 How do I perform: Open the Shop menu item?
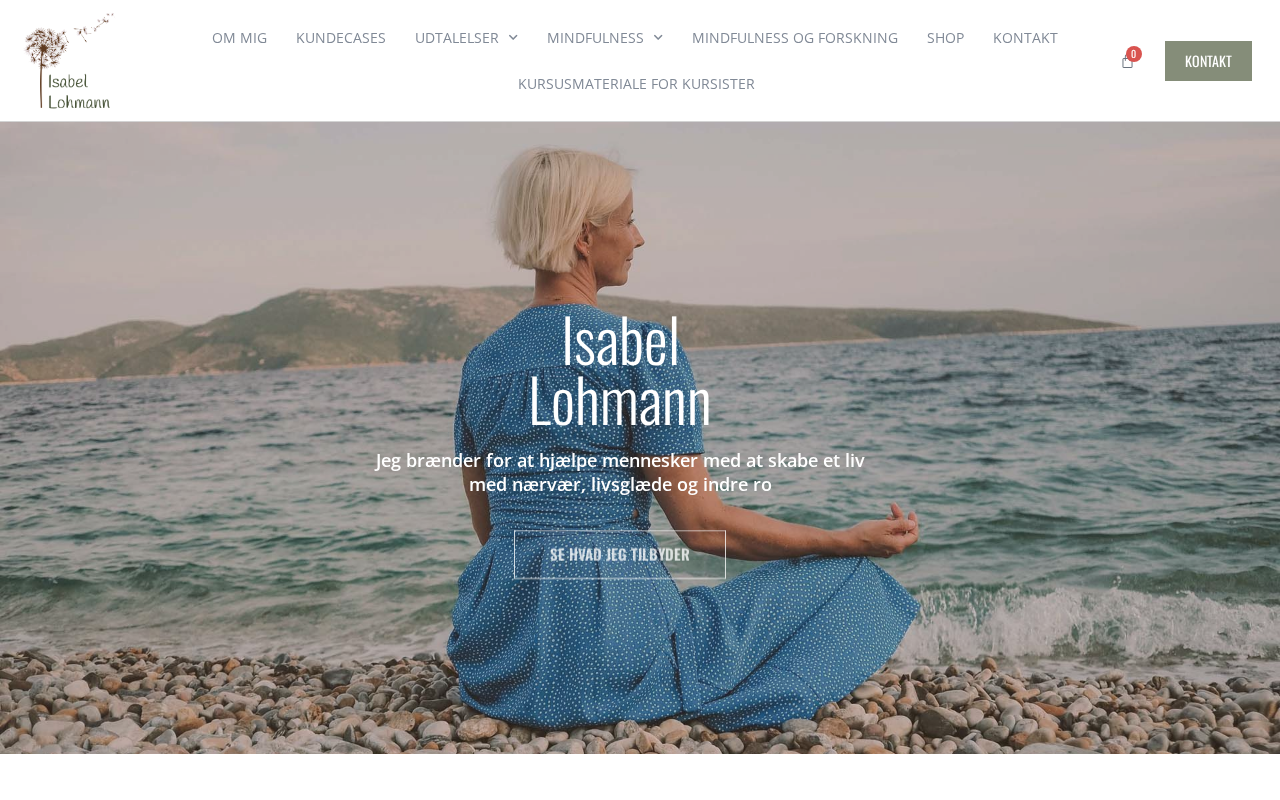[945, 38]
